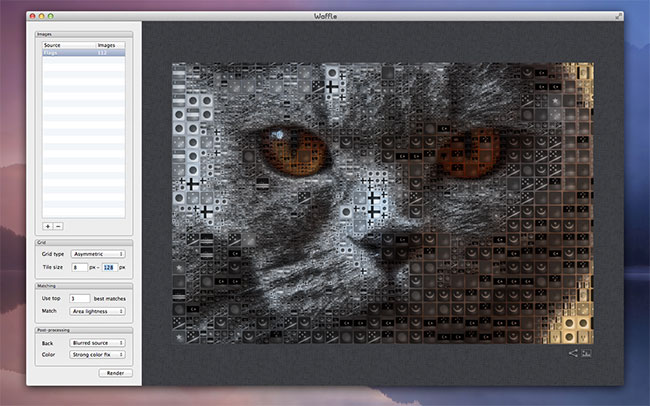Focus the Use top best matches field
650x406 pixels.
(x=81, y=298)
